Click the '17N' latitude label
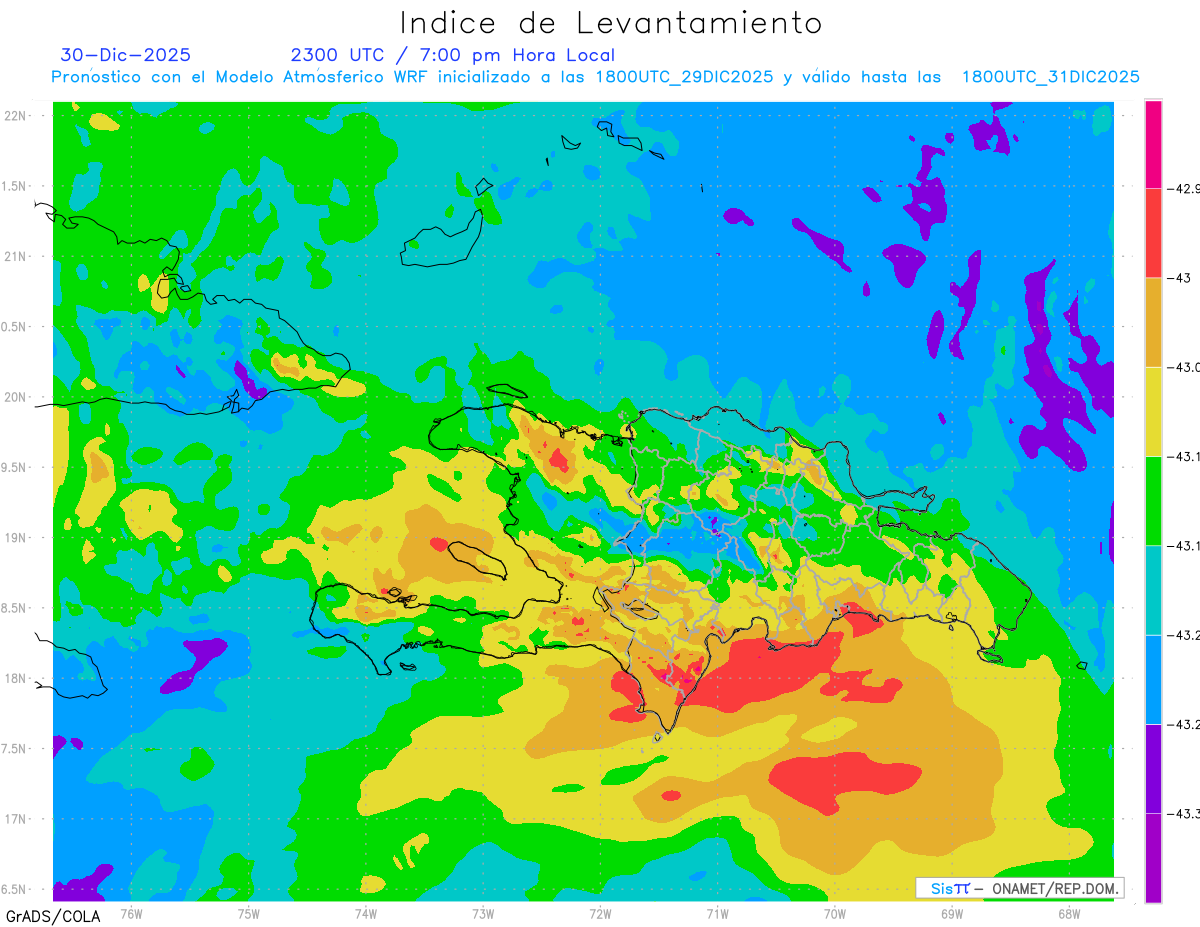1200x927 pixels. (x=15, y=819)
